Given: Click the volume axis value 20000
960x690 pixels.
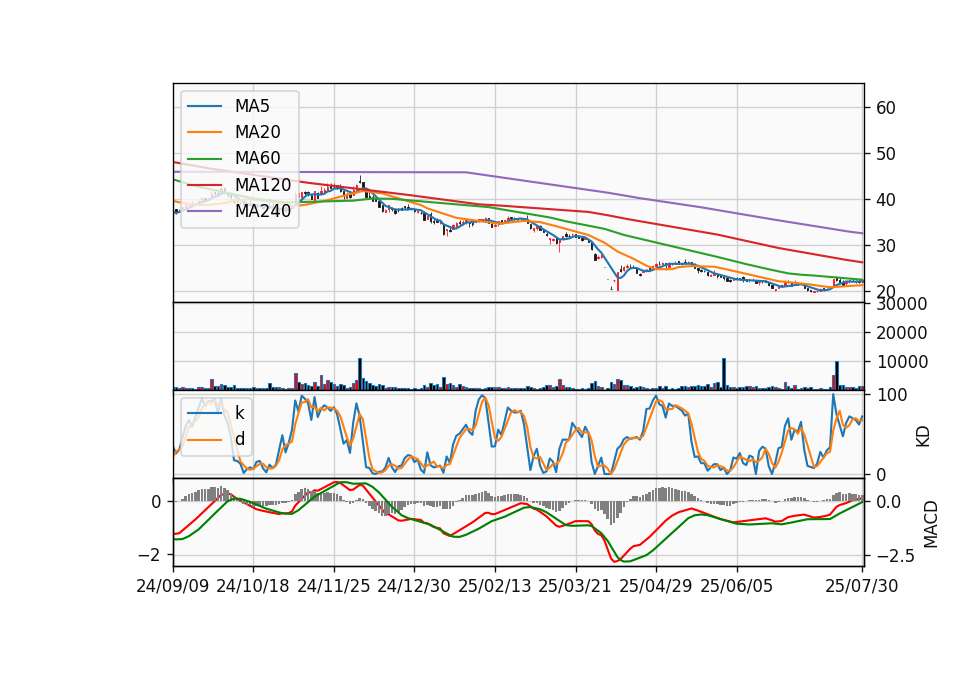Looking at the screenshot, I should pos(902,333).
